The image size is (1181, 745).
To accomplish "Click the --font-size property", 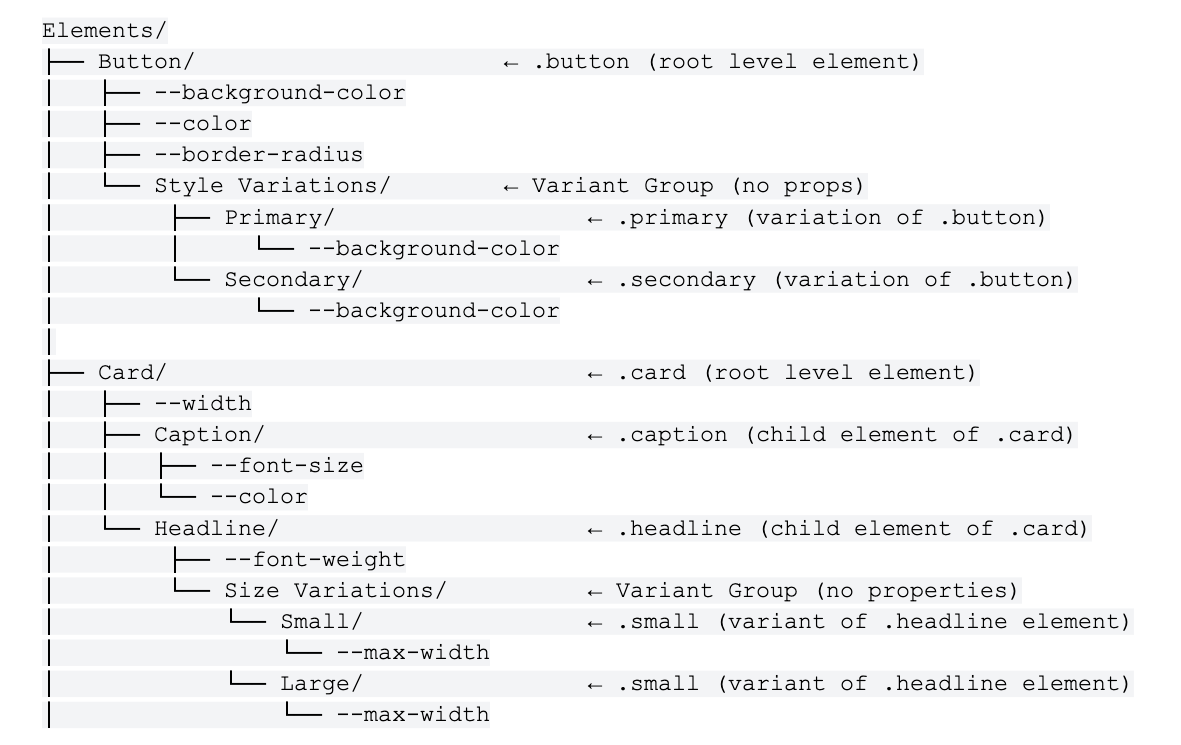I will [286, 466].
